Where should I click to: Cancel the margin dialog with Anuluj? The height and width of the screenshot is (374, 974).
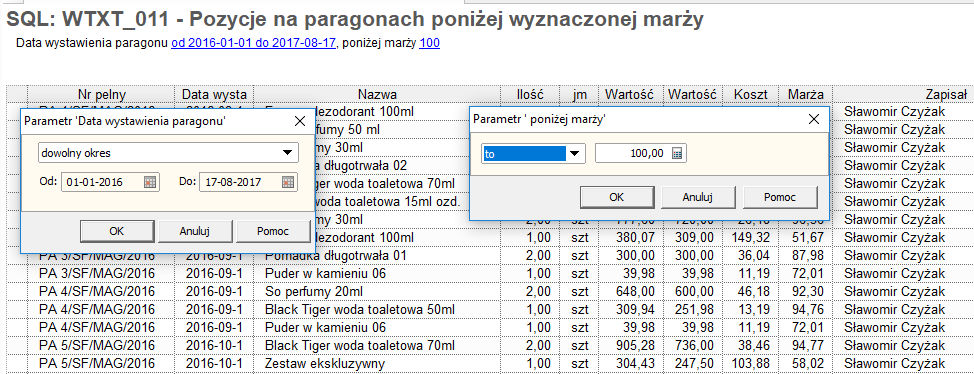pyautogui.click(x=698, y=197)
